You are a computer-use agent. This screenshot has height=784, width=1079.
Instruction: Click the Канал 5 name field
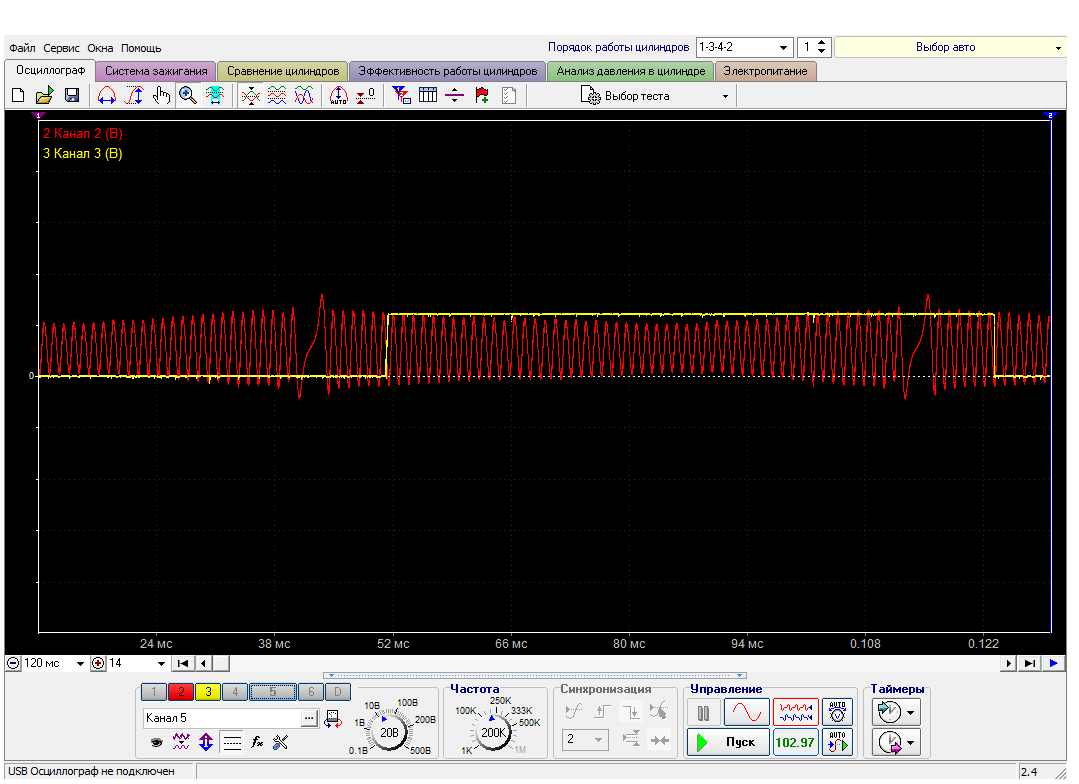click(220, 718)
